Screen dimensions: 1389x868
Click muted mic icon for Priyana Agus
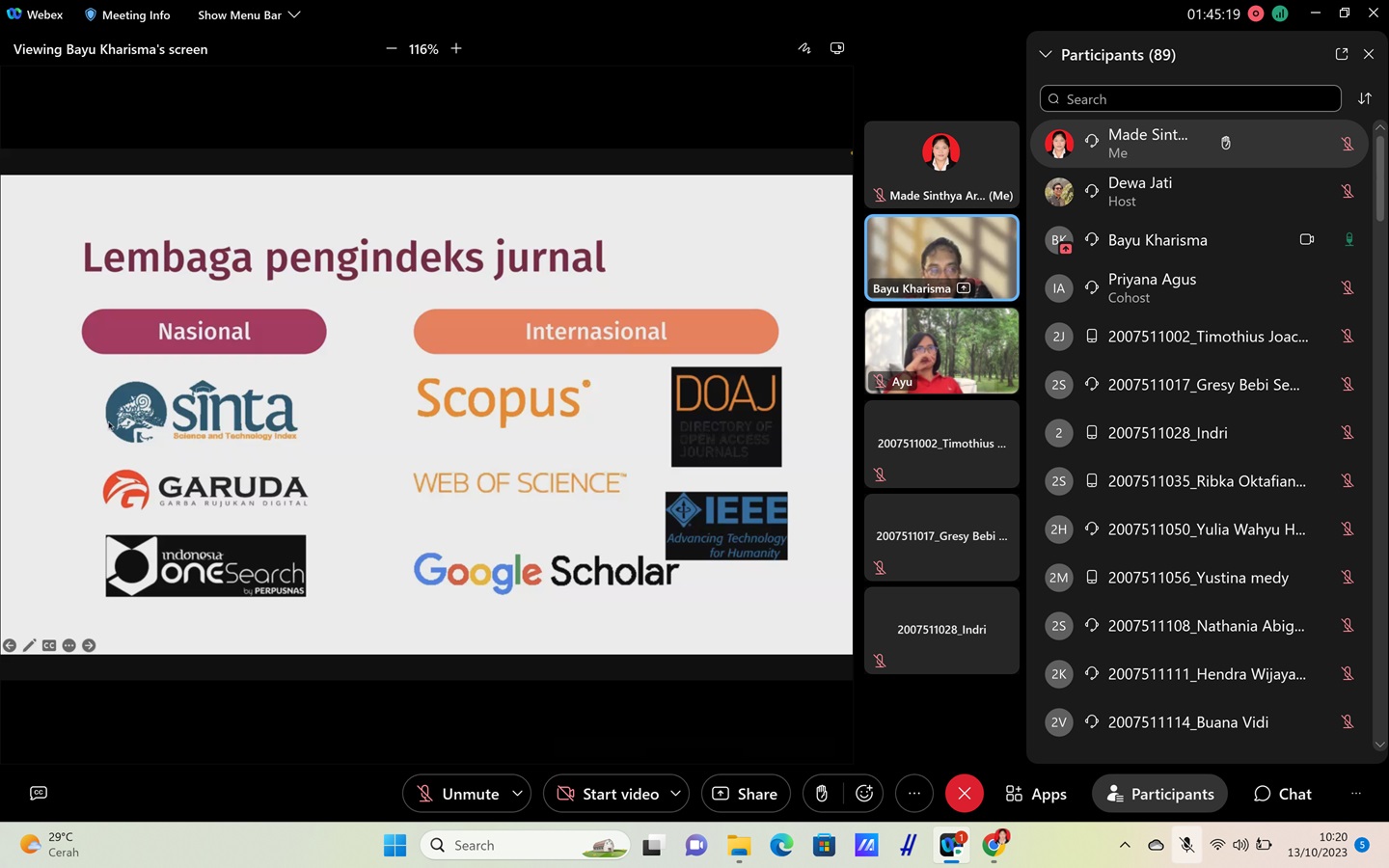coord(1348,287)
